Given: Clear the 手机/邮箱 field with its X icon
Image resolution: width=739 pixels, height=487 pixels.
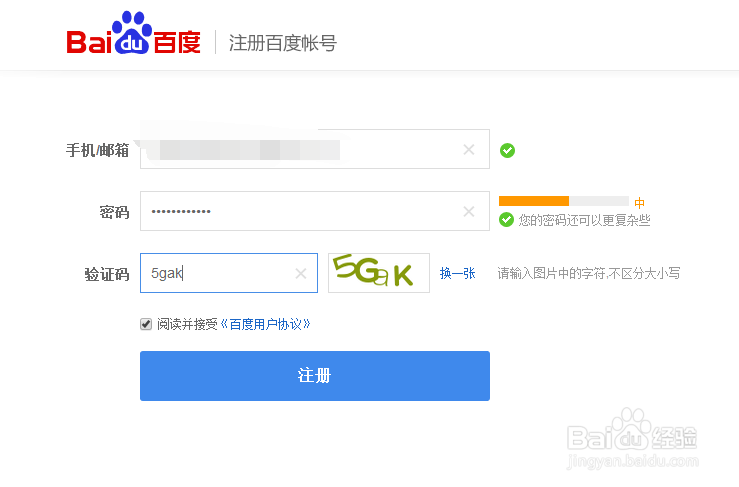Looking at the screenshot, I should (468, 150).
